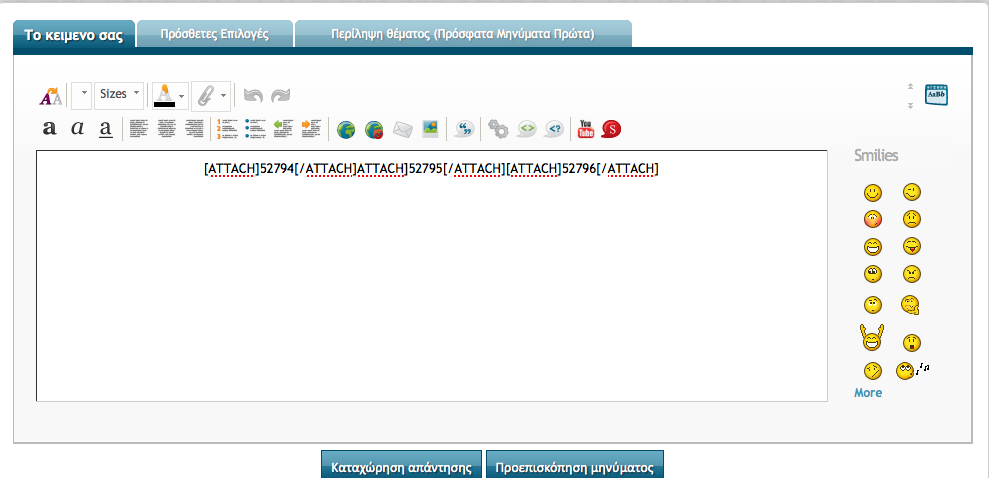Open the Περίληψη θέματος tab
Image resolution: width=989 pixels, height=478 pixels.
(463, 34)
